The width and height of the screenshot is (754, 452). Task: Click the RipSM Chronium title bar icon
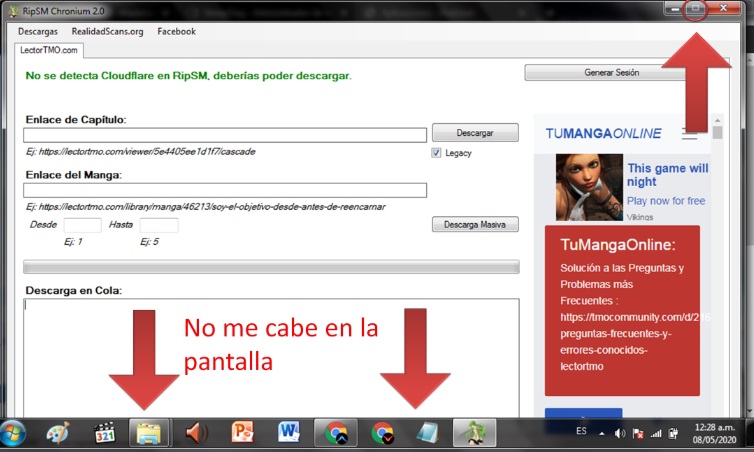click(13, 11)
